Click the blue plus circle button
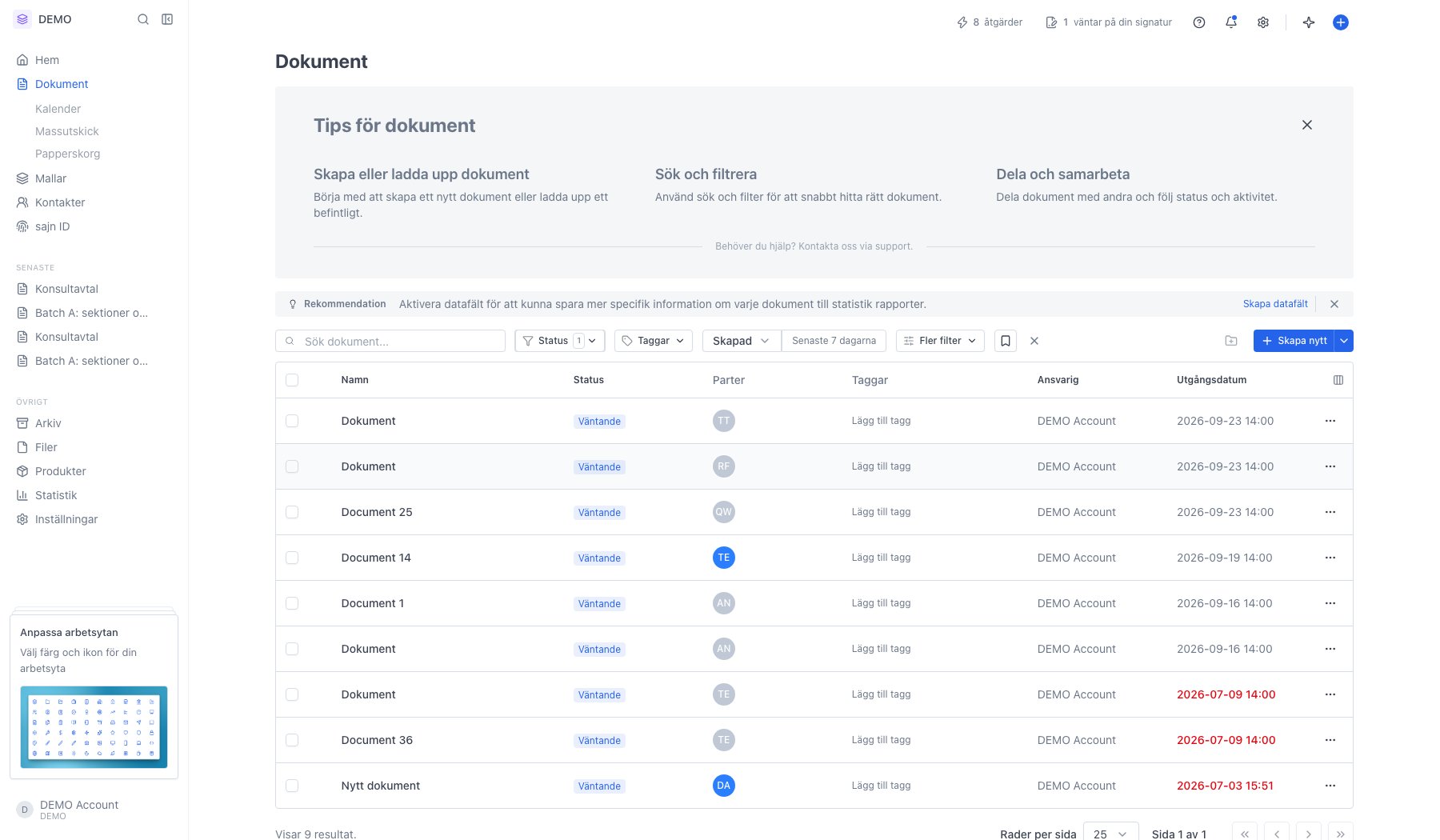Screen dimensions: 1440x840 1341,22
